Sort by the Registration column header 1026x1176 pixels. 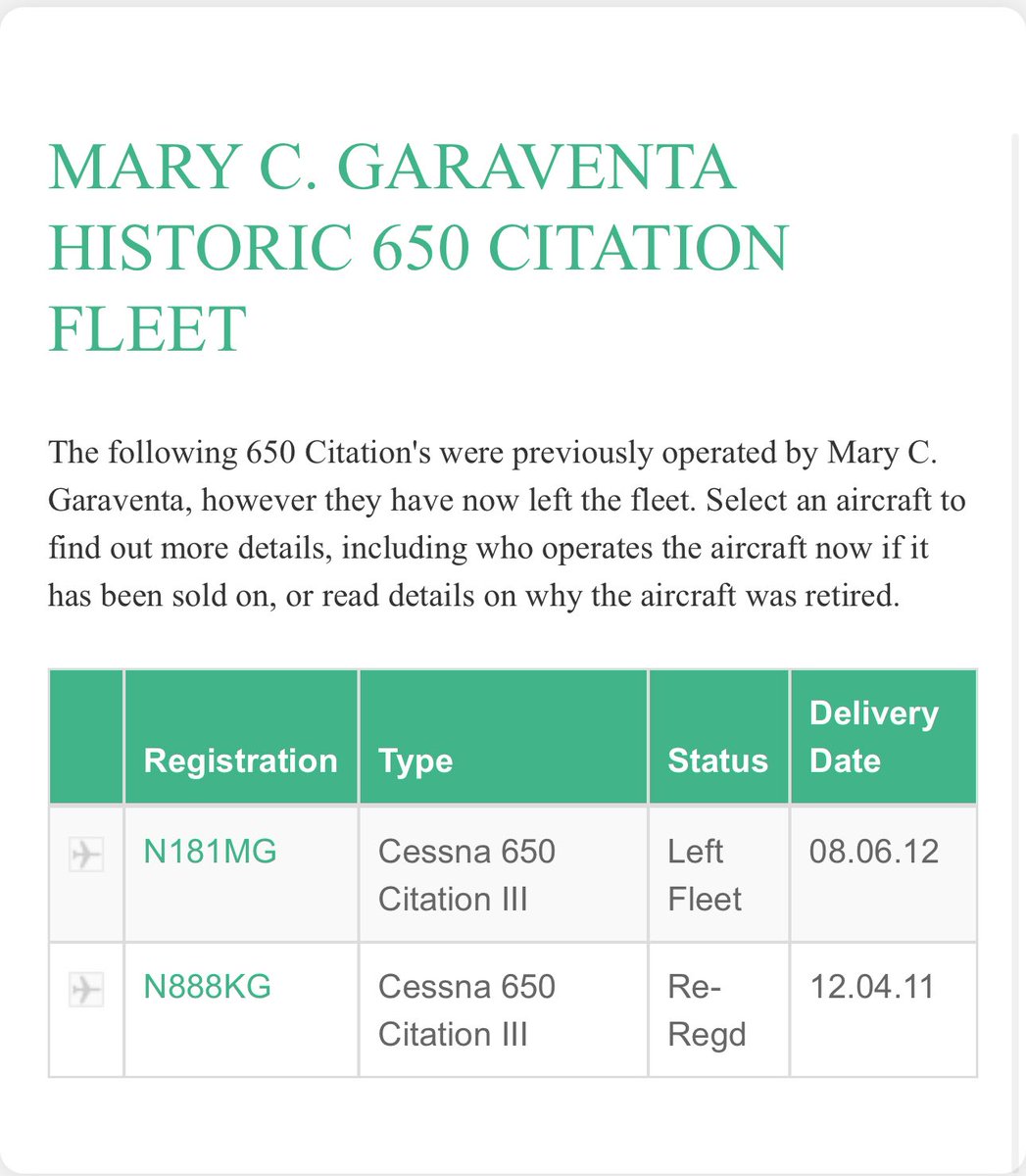[240, 761]
